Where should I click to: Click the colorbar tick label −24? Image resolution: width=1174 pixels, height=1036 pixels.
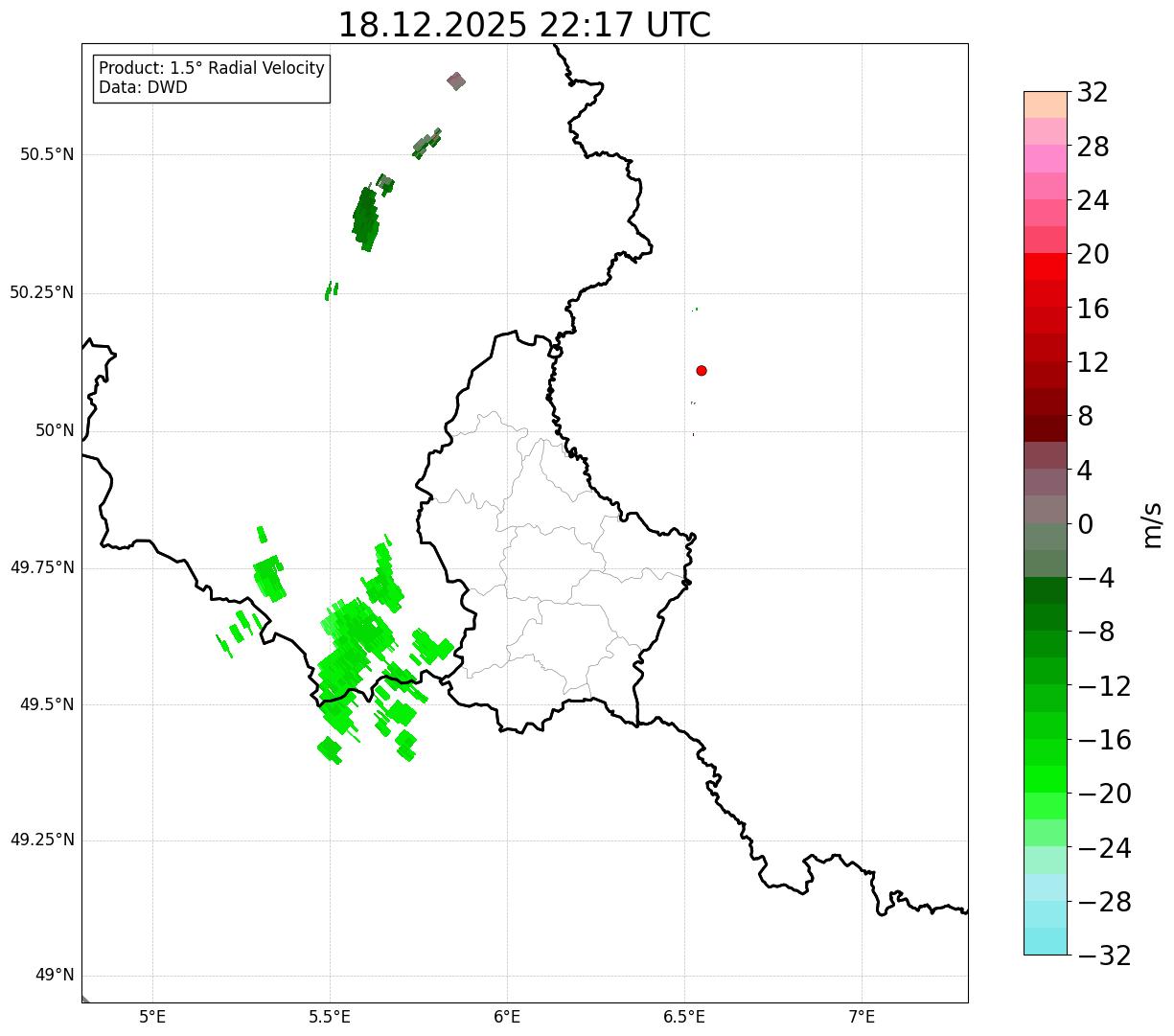tap(1104, 847)
